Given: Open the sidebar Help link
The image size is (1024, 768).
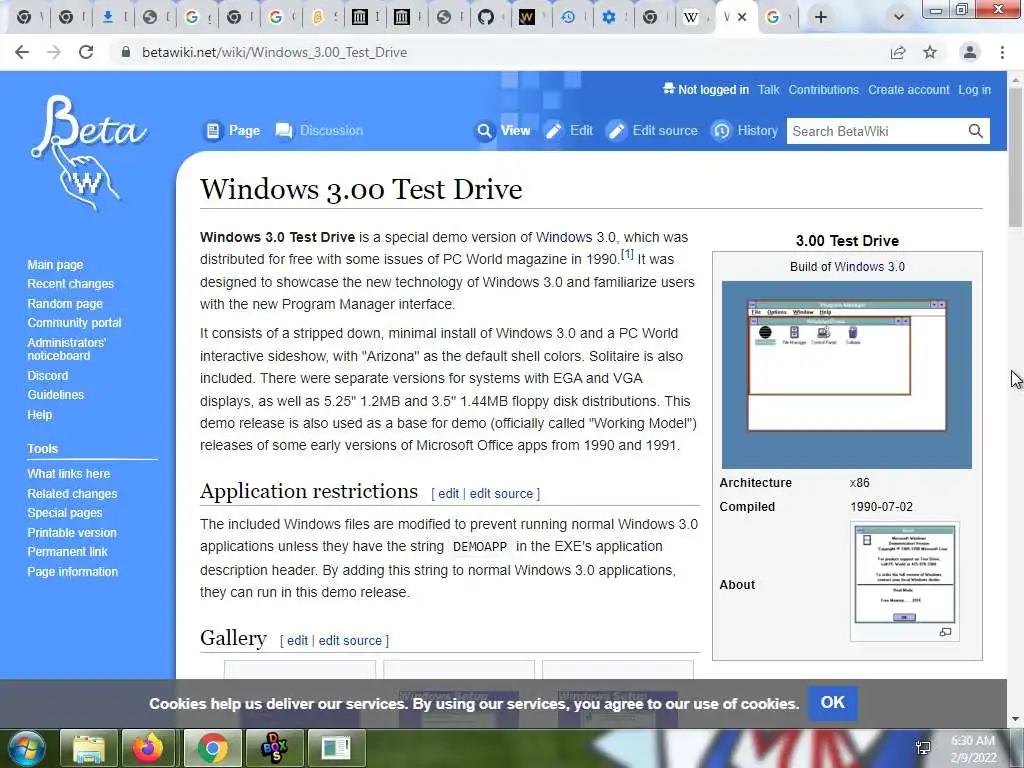Looking at the screenshot, I should pos(39,415).
